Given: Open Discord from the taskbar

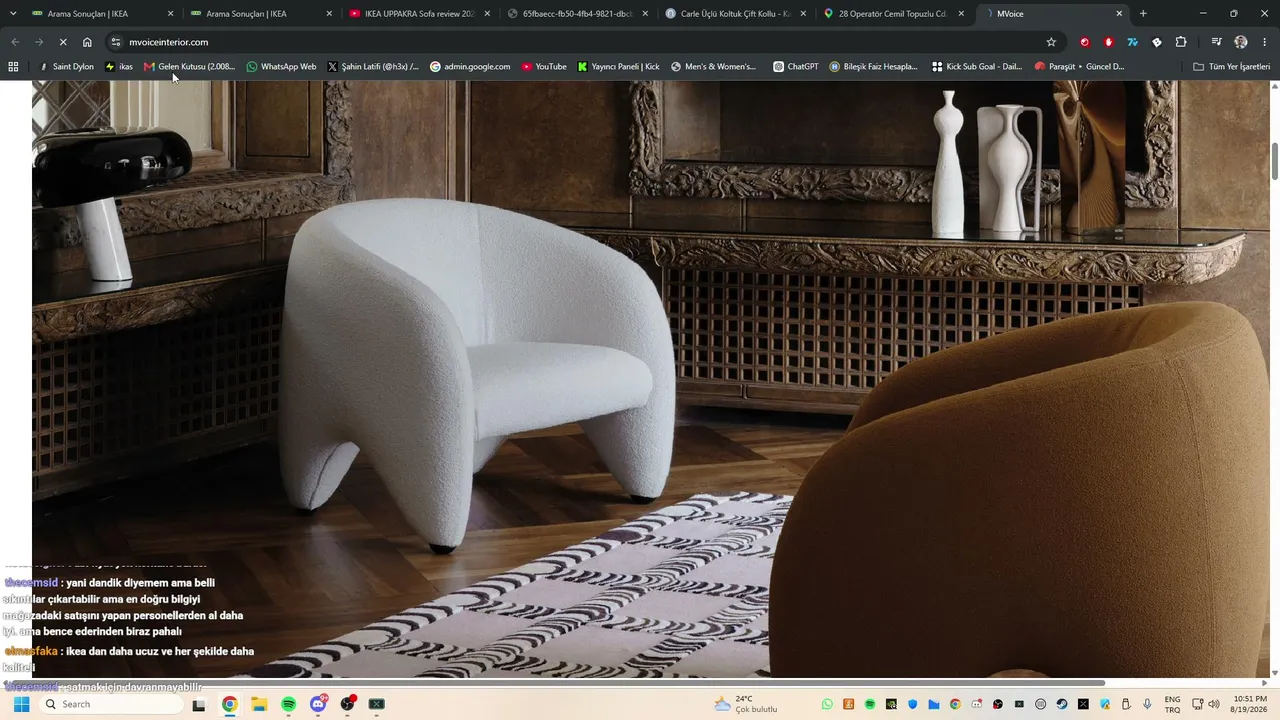Looking at the screenshot, I should pyautogui.click(x=318, y=704).
